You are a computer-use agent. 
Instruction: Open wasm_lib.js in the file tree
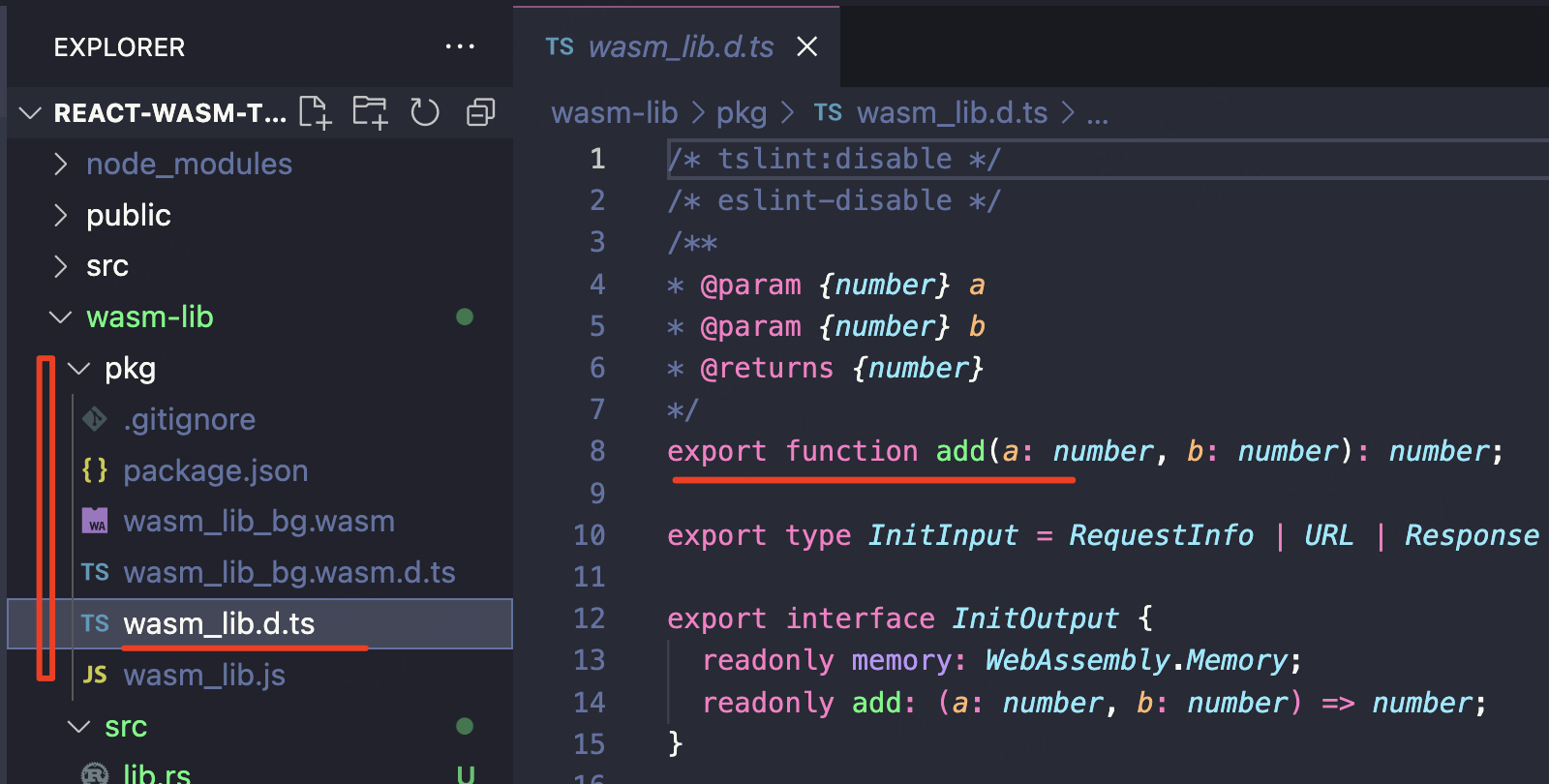[x=204, y=675]
